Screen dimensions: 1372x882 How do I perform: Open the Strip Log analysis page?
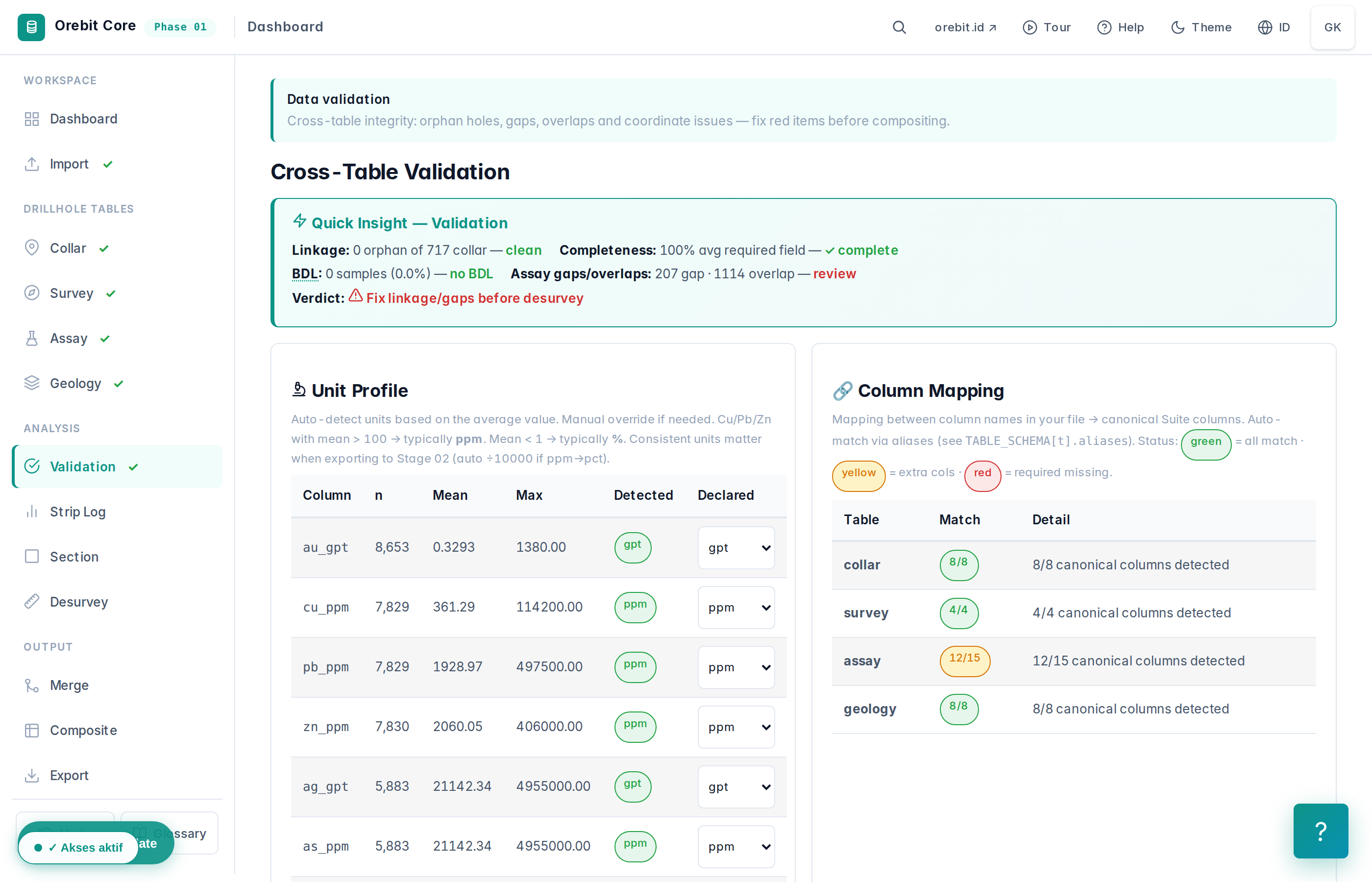point(117,512)
